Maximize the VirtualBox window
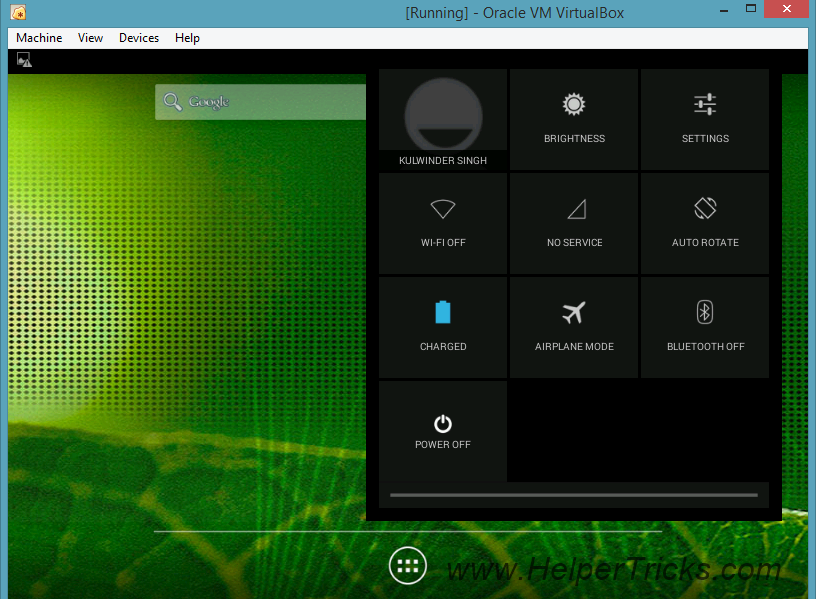The height and width of the screenshot is (599, 816). coord(751,8)
